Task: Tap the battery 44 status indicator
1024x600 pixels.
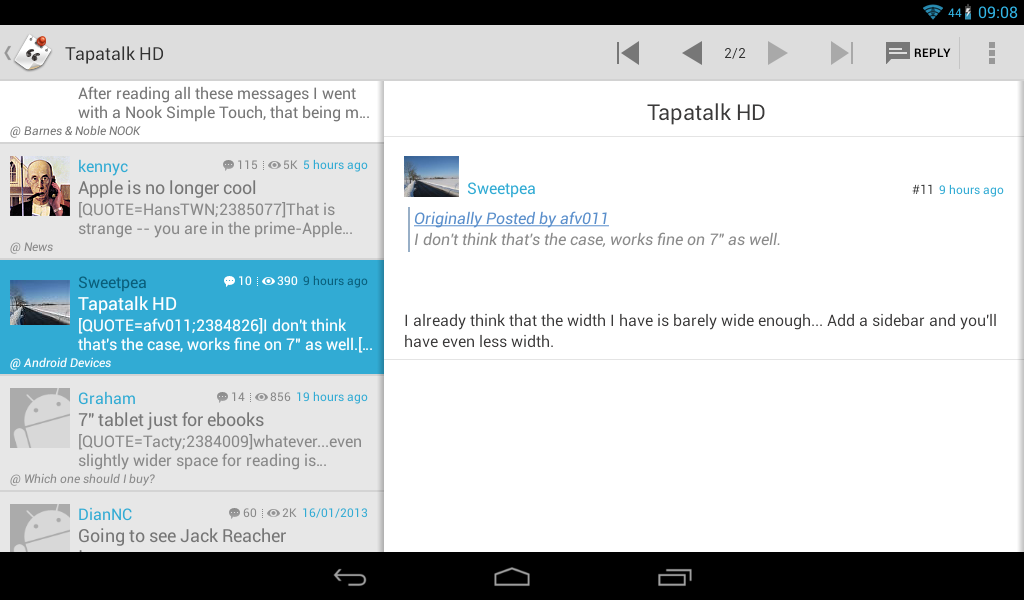Action: pyautogui.click(x=959, y=12)
